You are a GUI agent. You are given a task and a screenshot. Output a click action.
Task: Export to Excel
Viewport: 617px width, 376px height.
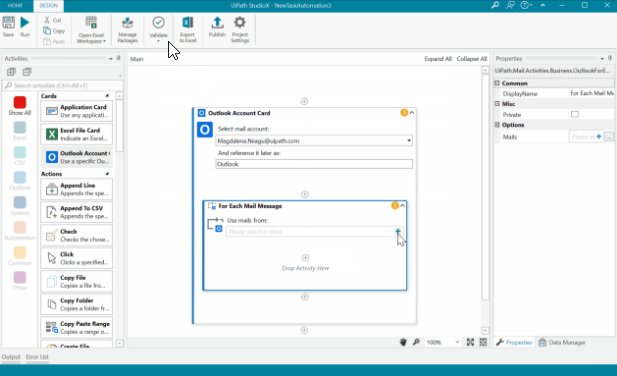point(188,30)
